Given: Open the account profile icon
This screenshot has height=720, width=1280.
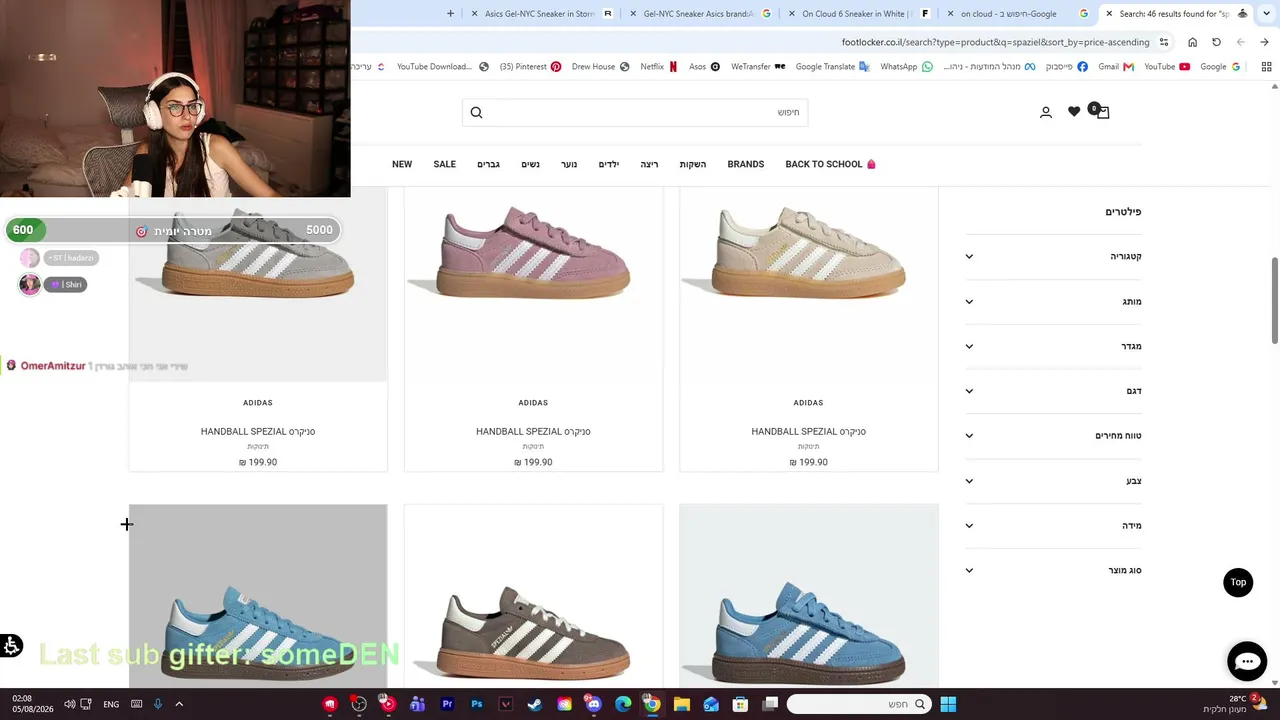Looking at the screenshot, I should 1046,112.
